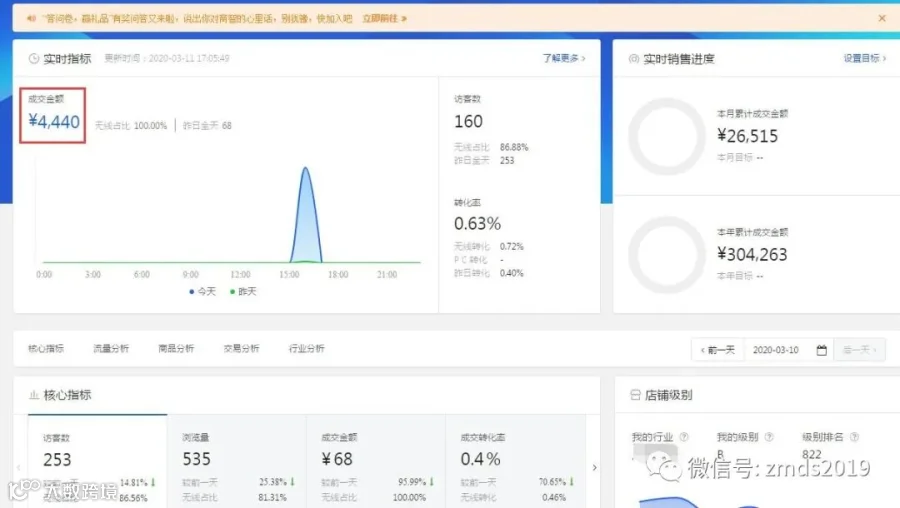Toggle the 今天 chart legend
Screen dimensions: 900x508
click(x=202, y=292)
